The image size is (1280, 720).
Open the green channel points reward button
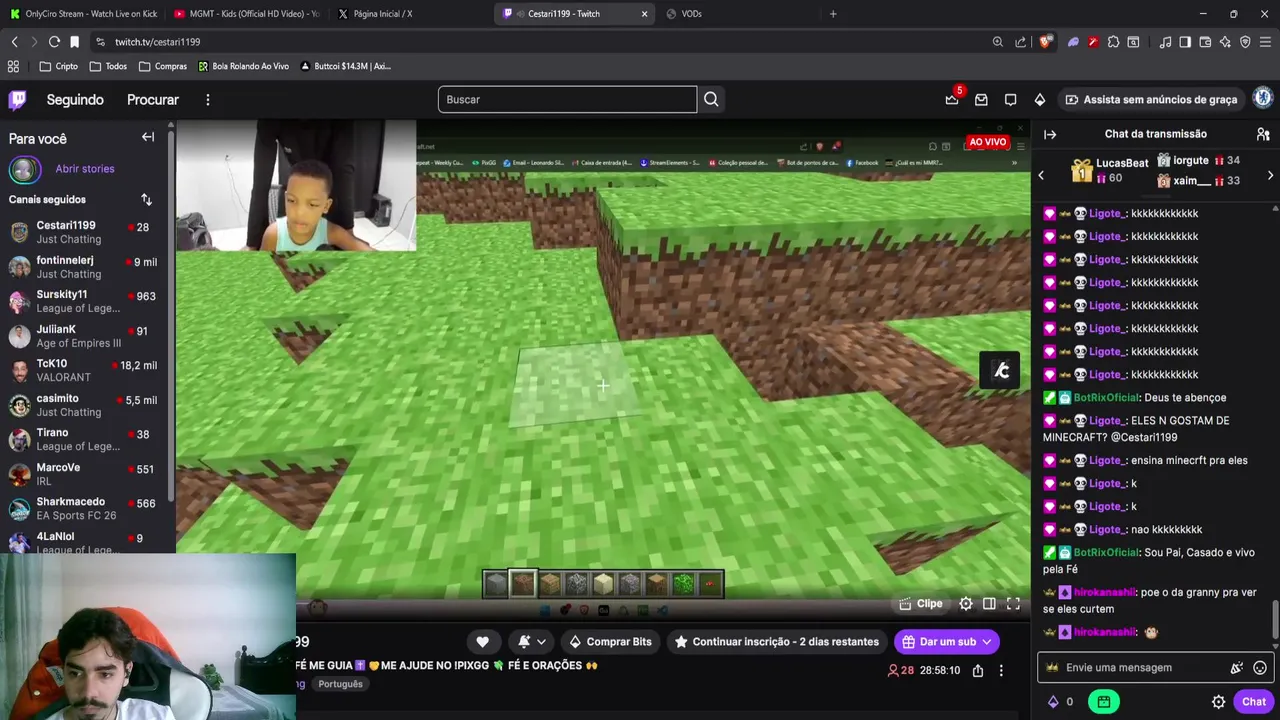point(1103,702)
